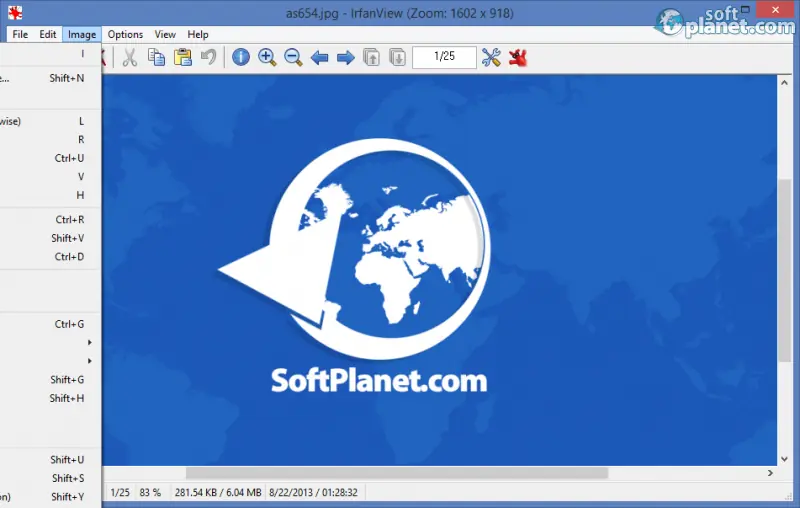Click the red IrfanView About mascot icon

tap(518, 57)
